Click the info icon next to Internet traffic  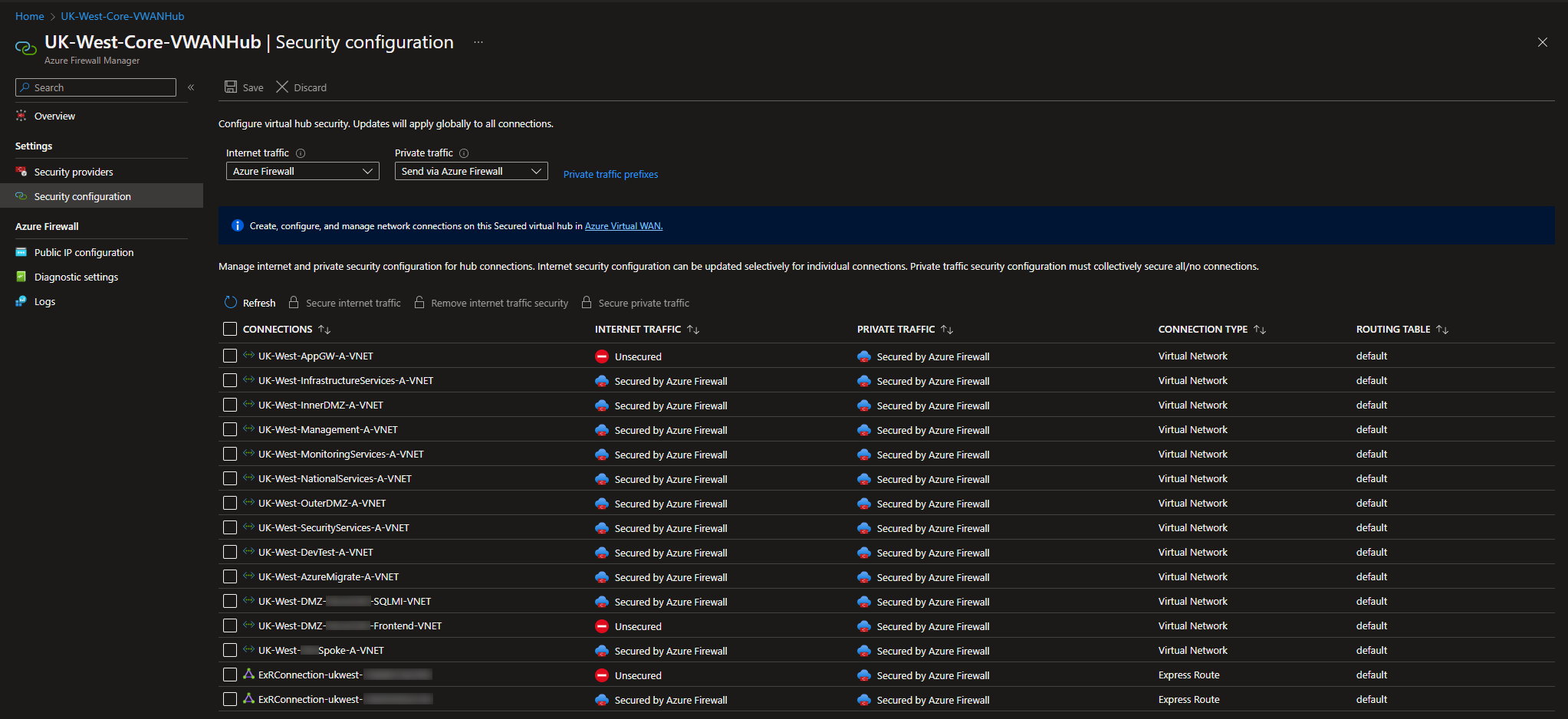(300, 153)
